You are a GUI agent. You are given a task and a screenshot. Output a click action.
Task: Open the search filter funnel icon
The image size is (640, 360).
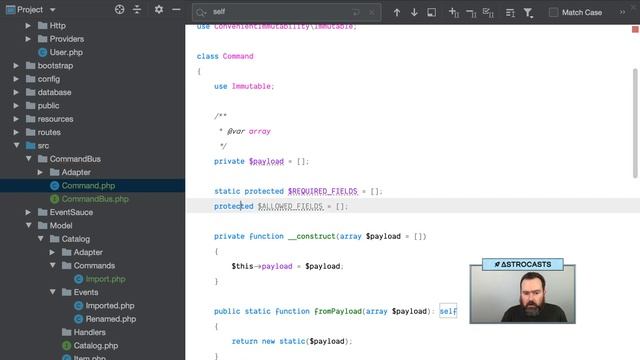tap(528, 13)
